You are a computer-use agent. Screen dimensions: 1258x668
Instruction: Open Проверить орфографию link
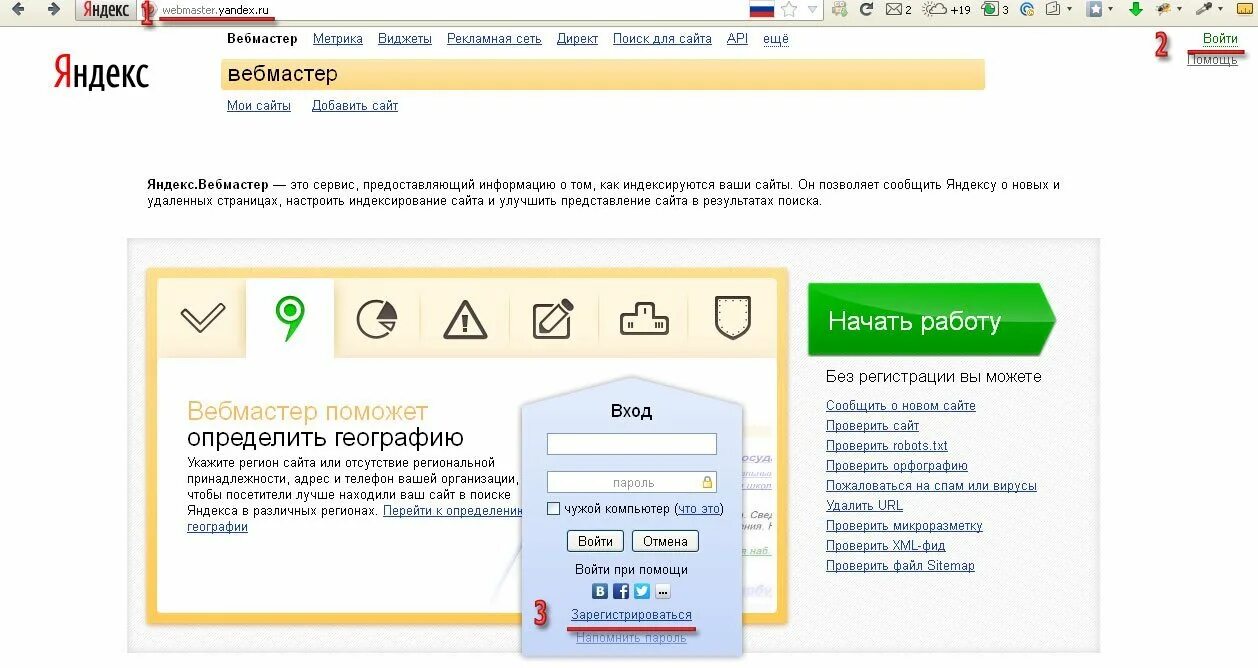point(897,465)
